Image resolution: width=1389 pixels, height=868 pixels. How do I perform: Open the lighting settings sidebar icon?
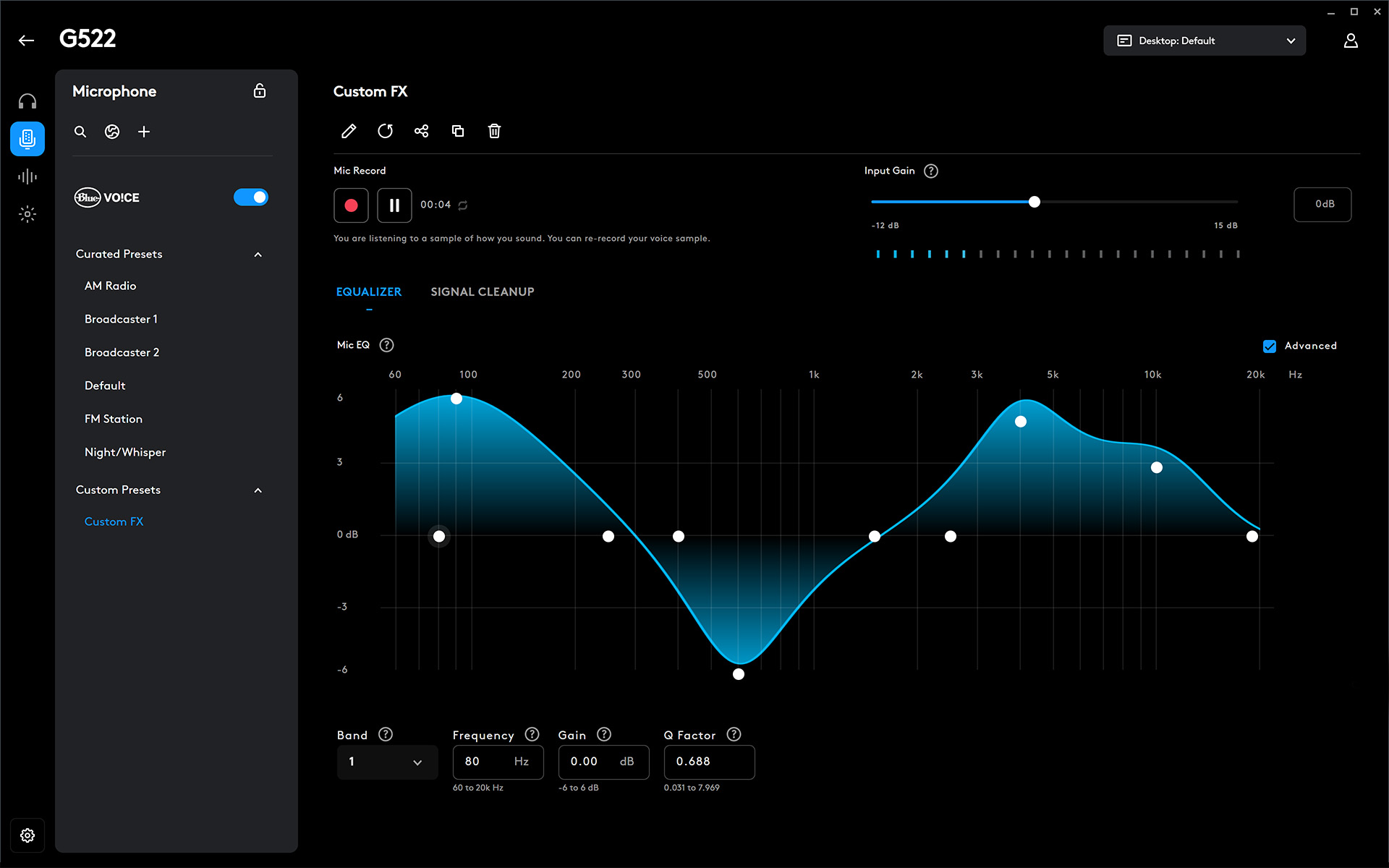tap(27, 214)
